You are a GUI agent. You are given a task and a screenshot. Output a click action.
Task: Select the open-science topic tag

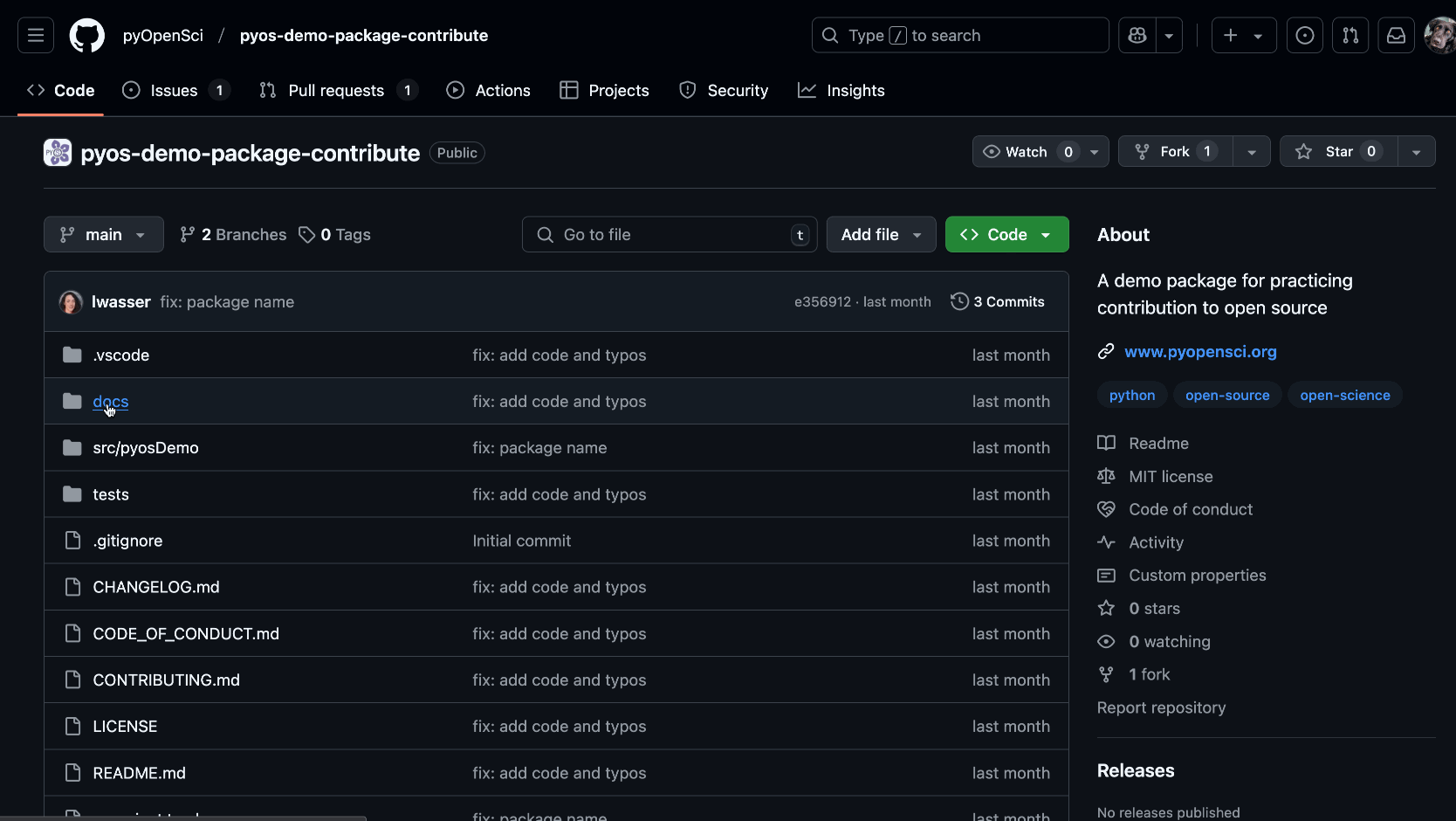coord(1345,395)
